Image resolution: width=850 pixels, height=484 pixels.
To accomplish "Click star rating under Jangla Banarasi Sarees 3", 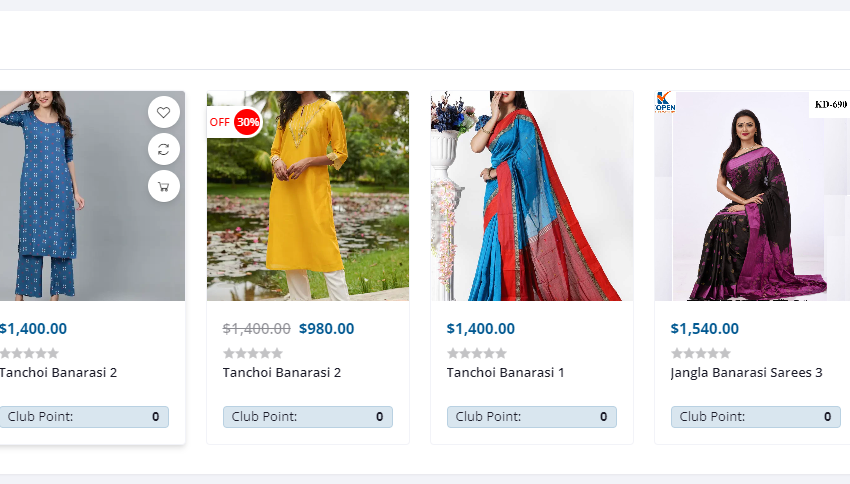I will click(701, 353).
